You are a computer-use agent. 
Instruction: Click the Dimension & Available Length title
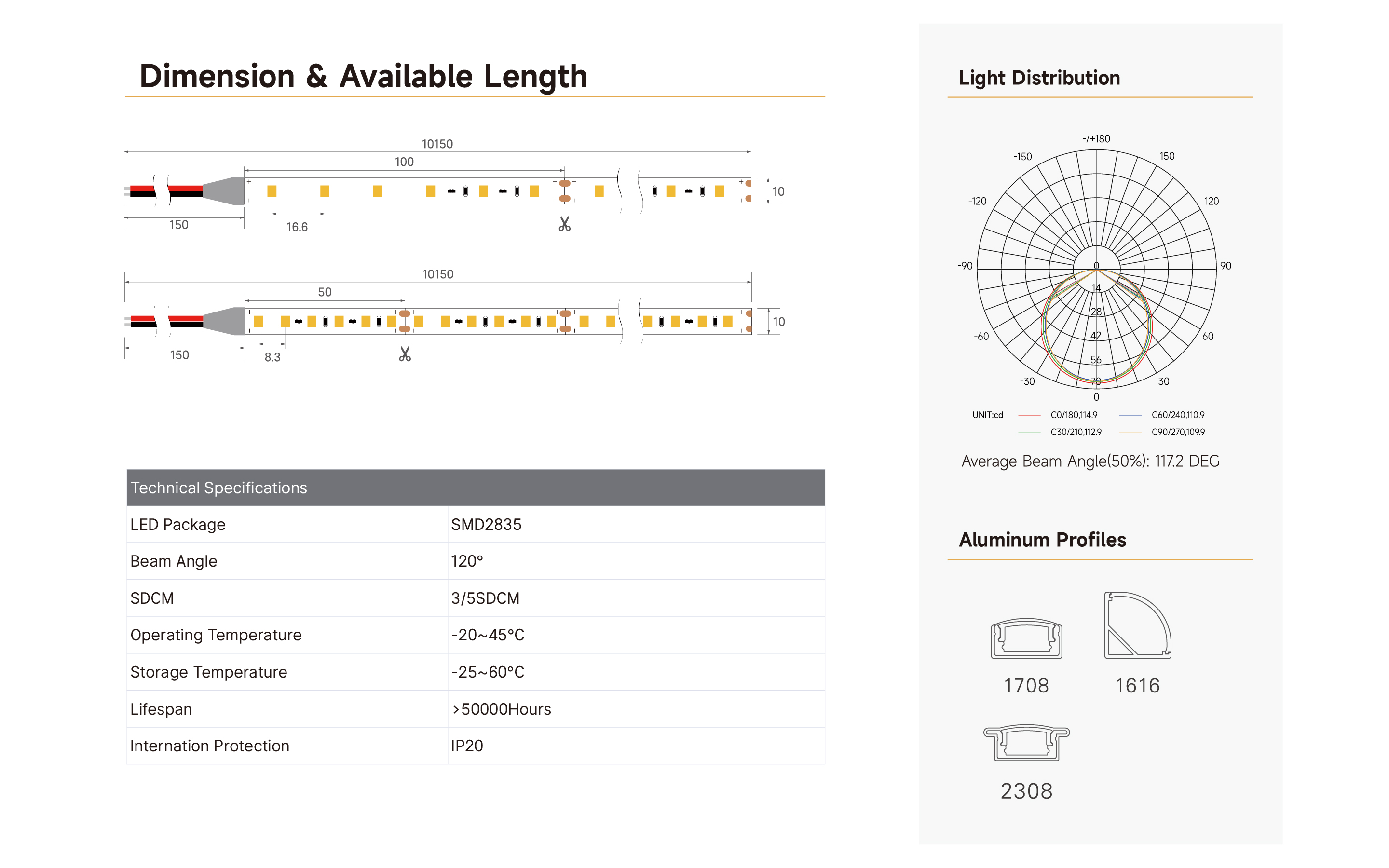(363, 76)
